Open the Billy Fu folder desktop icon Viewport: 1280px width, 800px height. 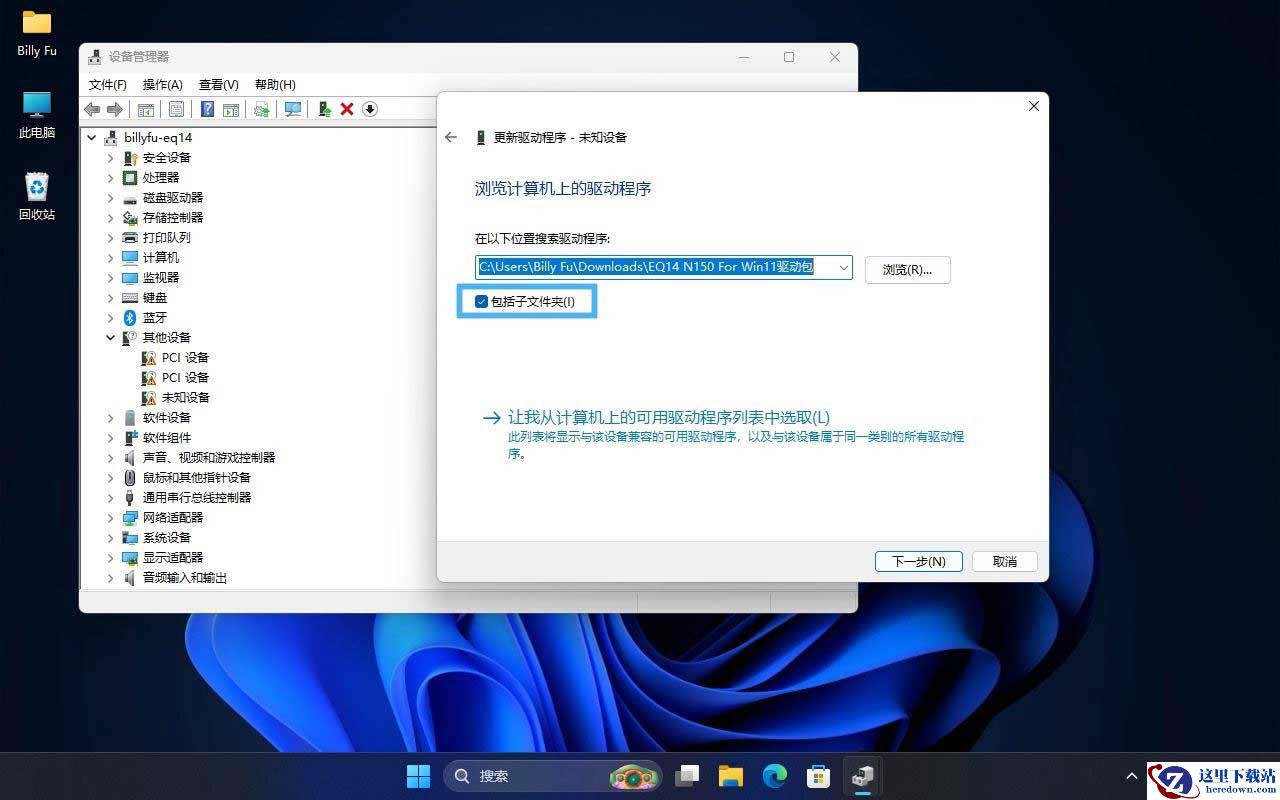(x=37, y=32)
